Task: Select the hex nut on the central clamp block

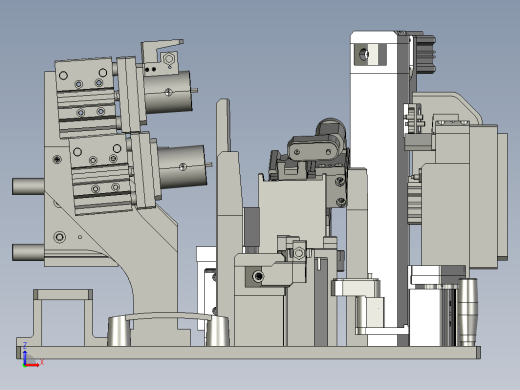Action: pos(299,253)
